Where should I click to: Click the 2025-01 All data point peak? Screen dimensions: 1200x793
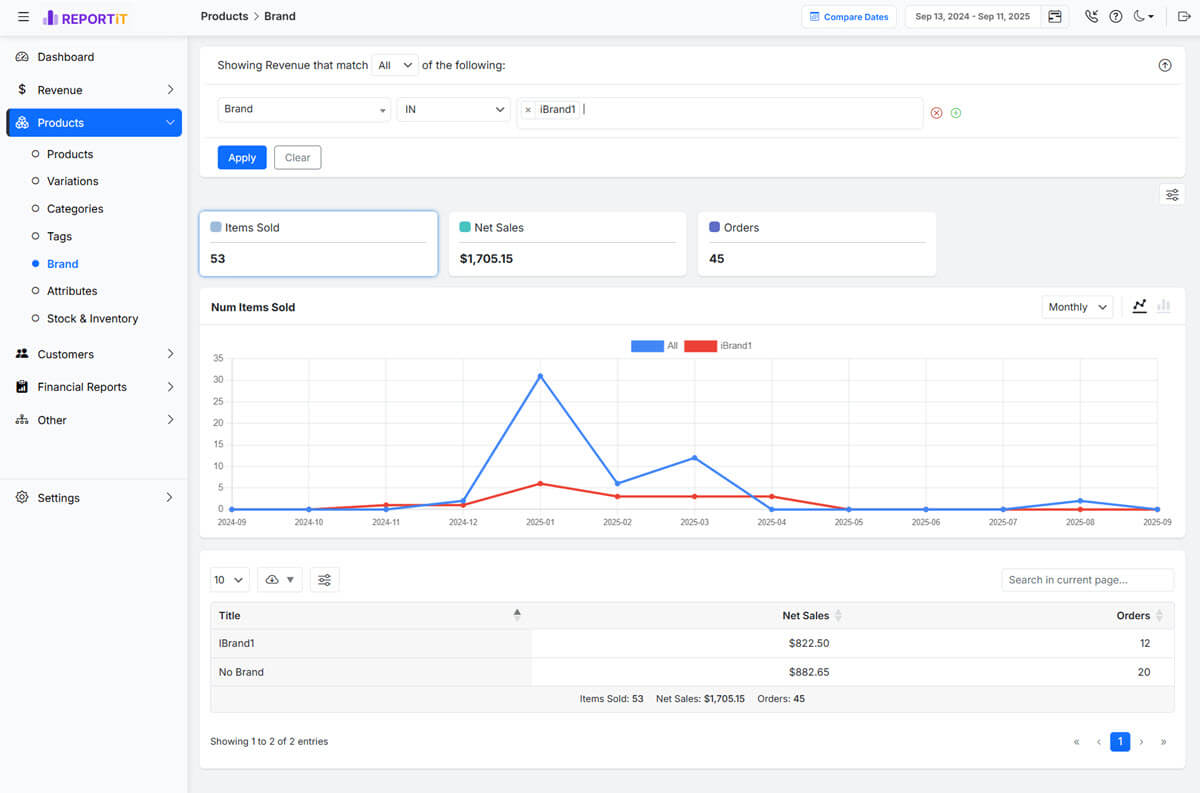[x=540, y=376]
